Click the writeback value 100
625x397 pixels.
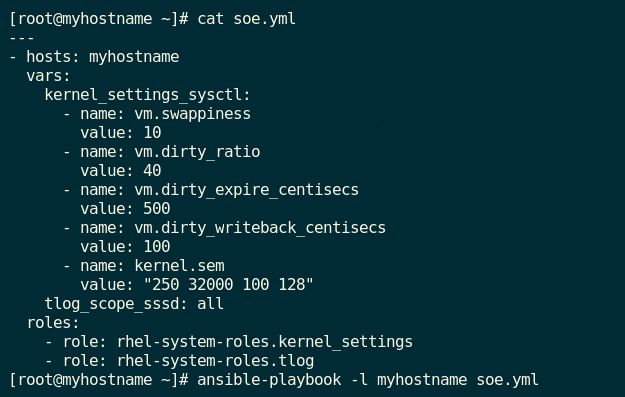[x=157, y=246]
